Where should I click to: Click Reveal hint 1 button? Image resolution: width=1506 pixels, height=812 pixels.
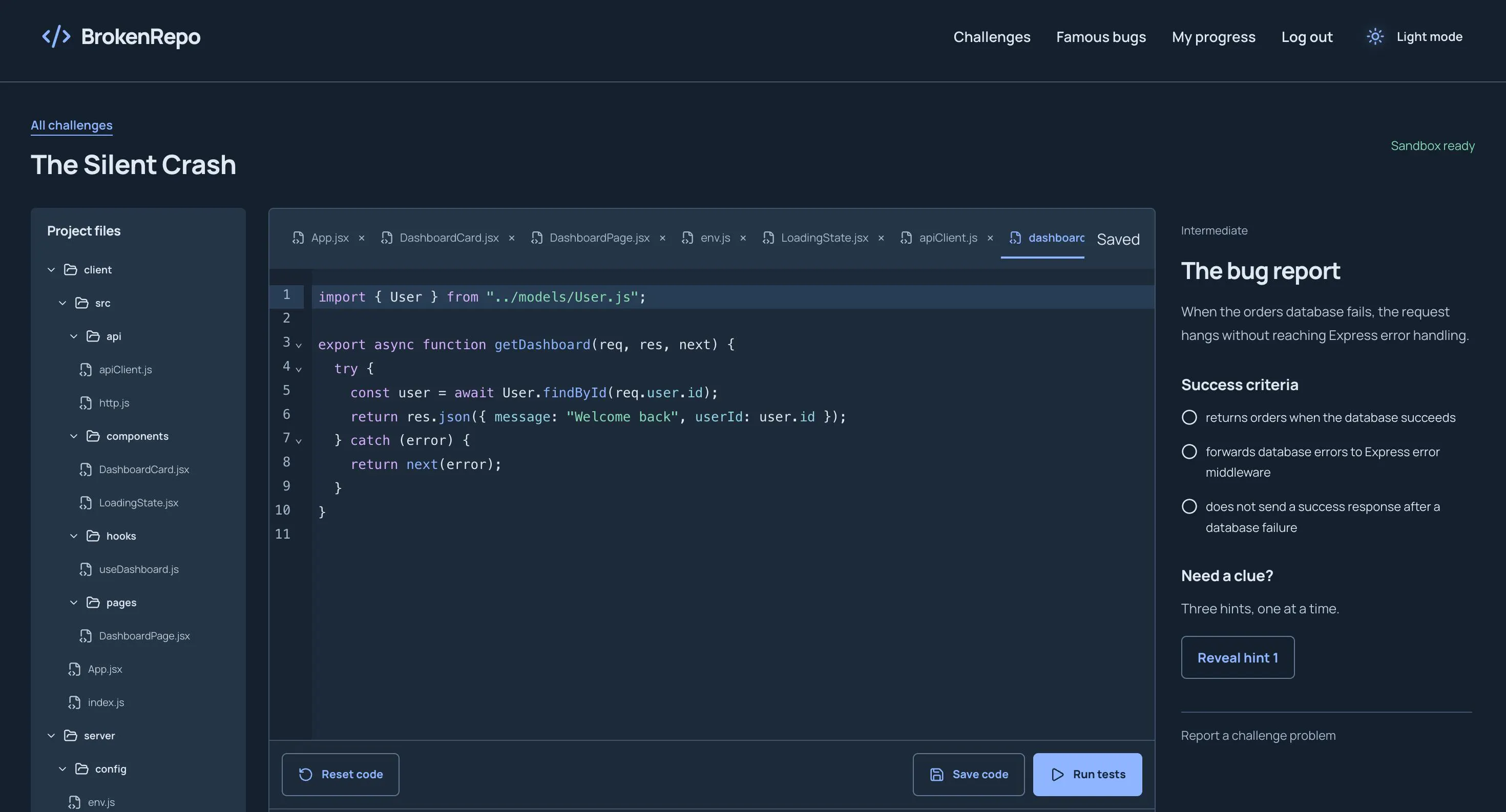(1238, 657)
